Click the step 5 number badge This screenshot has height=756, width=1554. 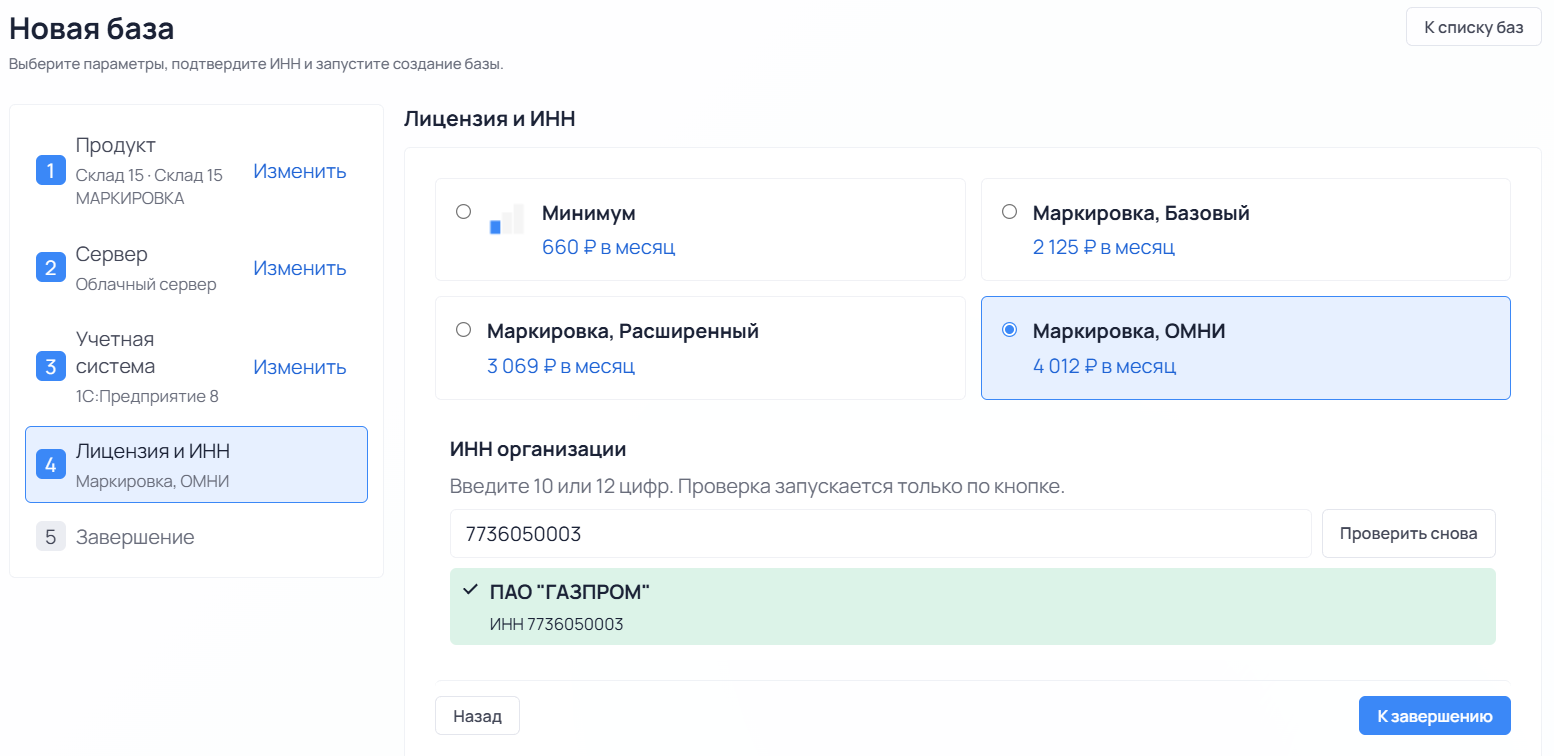[50, 537]
